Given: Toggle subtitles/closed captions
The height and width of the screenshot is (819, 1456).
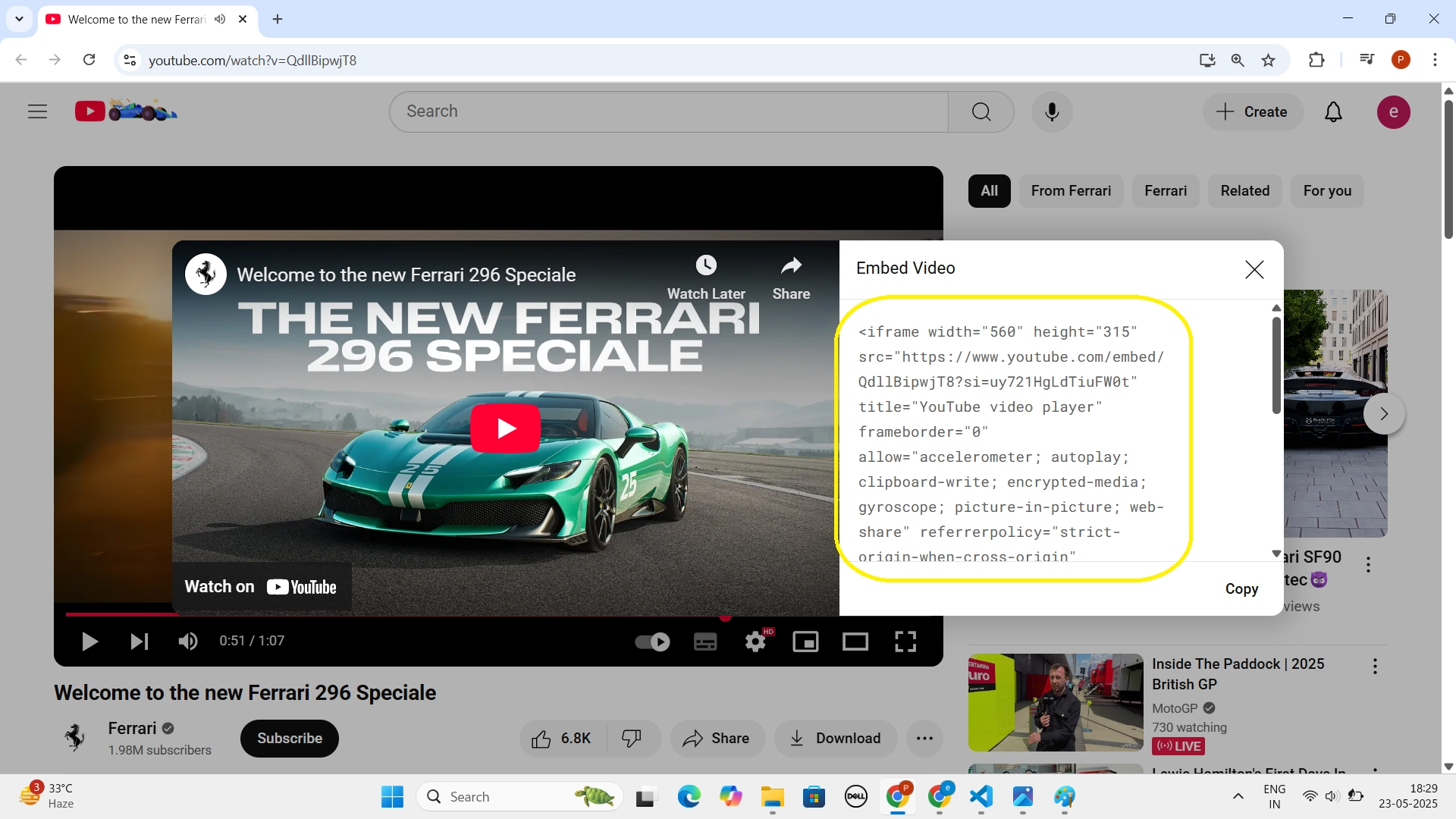Looking at the screenshot, I should (705, 642).
